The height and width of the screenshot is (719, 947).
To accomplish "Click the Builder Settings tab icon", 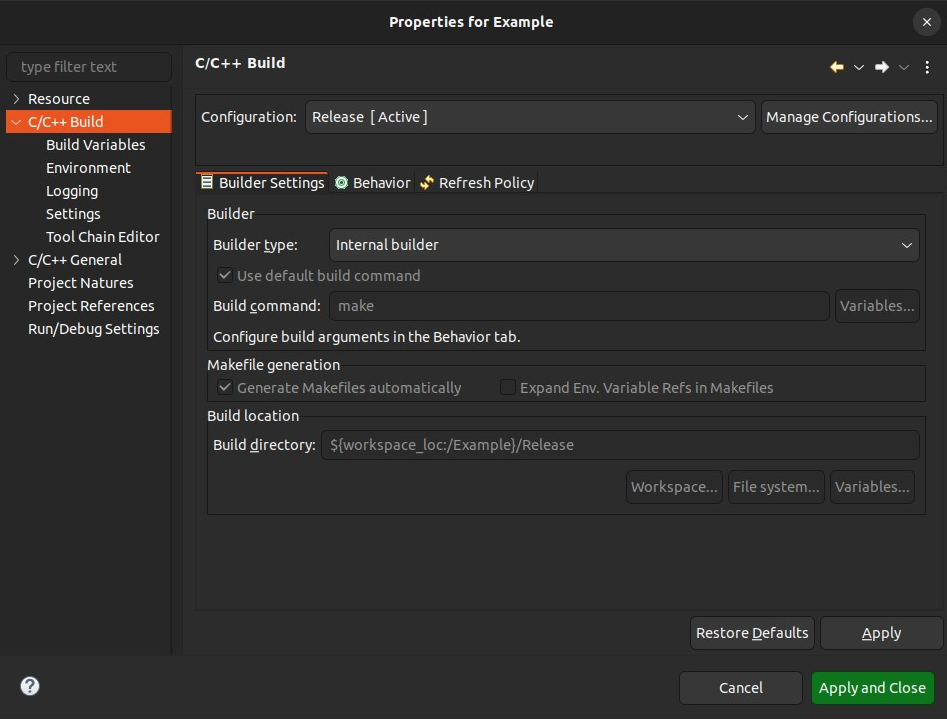I will [207, 182].
